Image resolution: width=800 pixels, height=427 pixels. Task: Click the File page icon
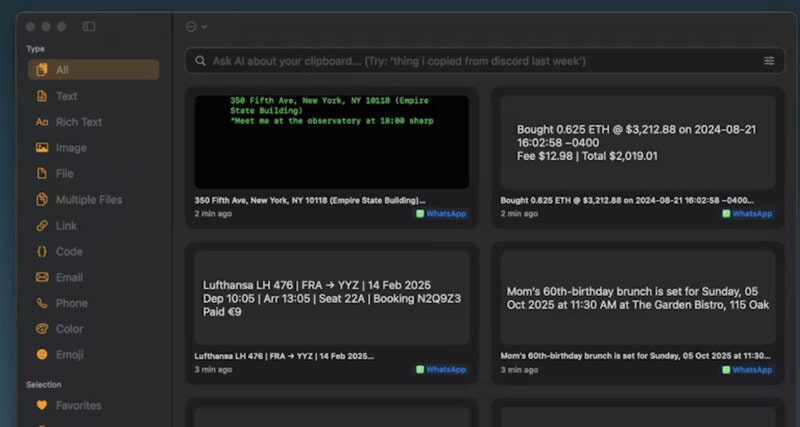(x=42, y=174)
